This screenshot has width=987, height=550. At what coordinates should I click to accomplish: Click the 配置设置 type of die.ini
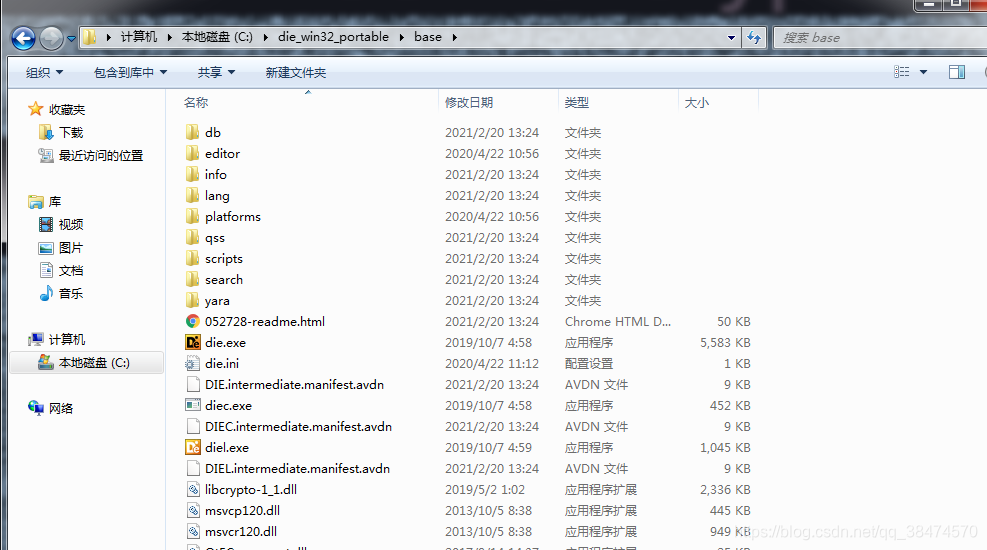pyautogui.click(x=589, y=364)
